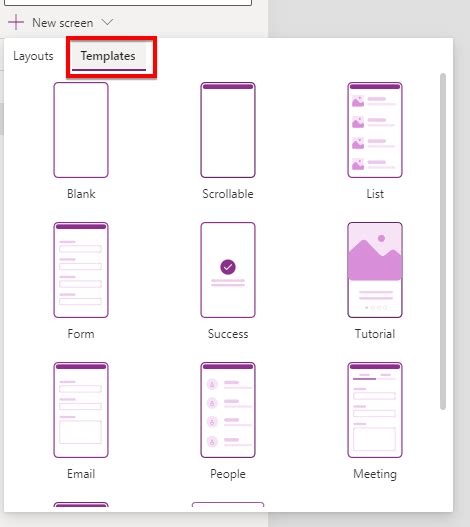Pick the Meeting screen template
Screen dimensions: 470x527
click(375, 410)
